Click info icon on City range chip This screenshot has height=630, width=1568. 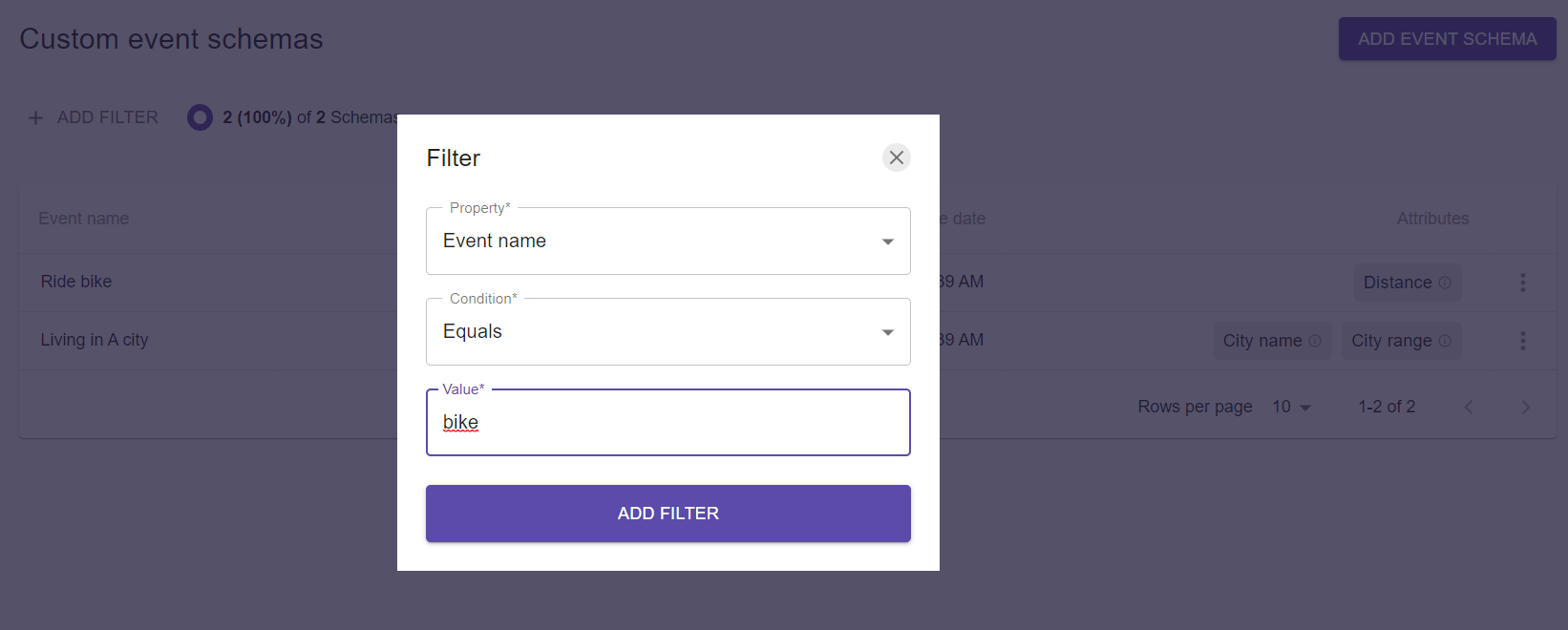tap(1445, 341)
